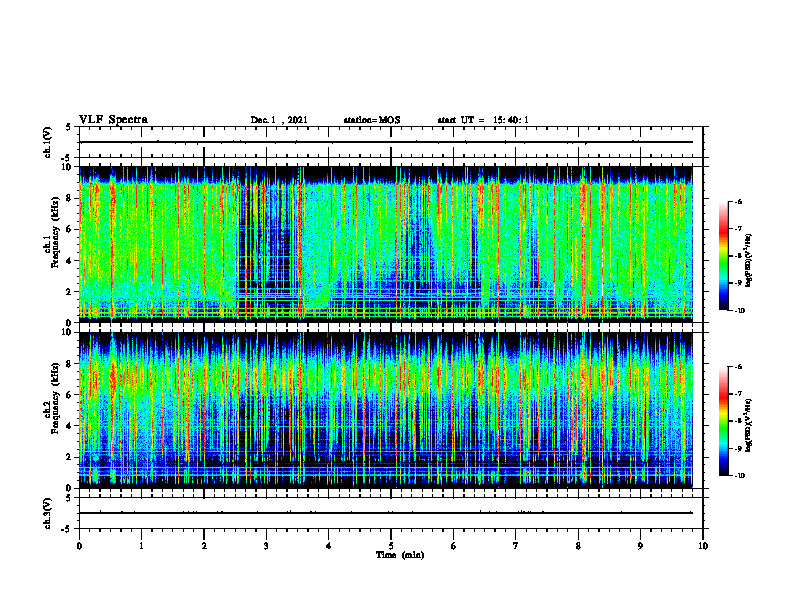Select the date text "Dec. 1 , 2021"
The width and height of the screenshot is (792, 612).
click(279, 120)
